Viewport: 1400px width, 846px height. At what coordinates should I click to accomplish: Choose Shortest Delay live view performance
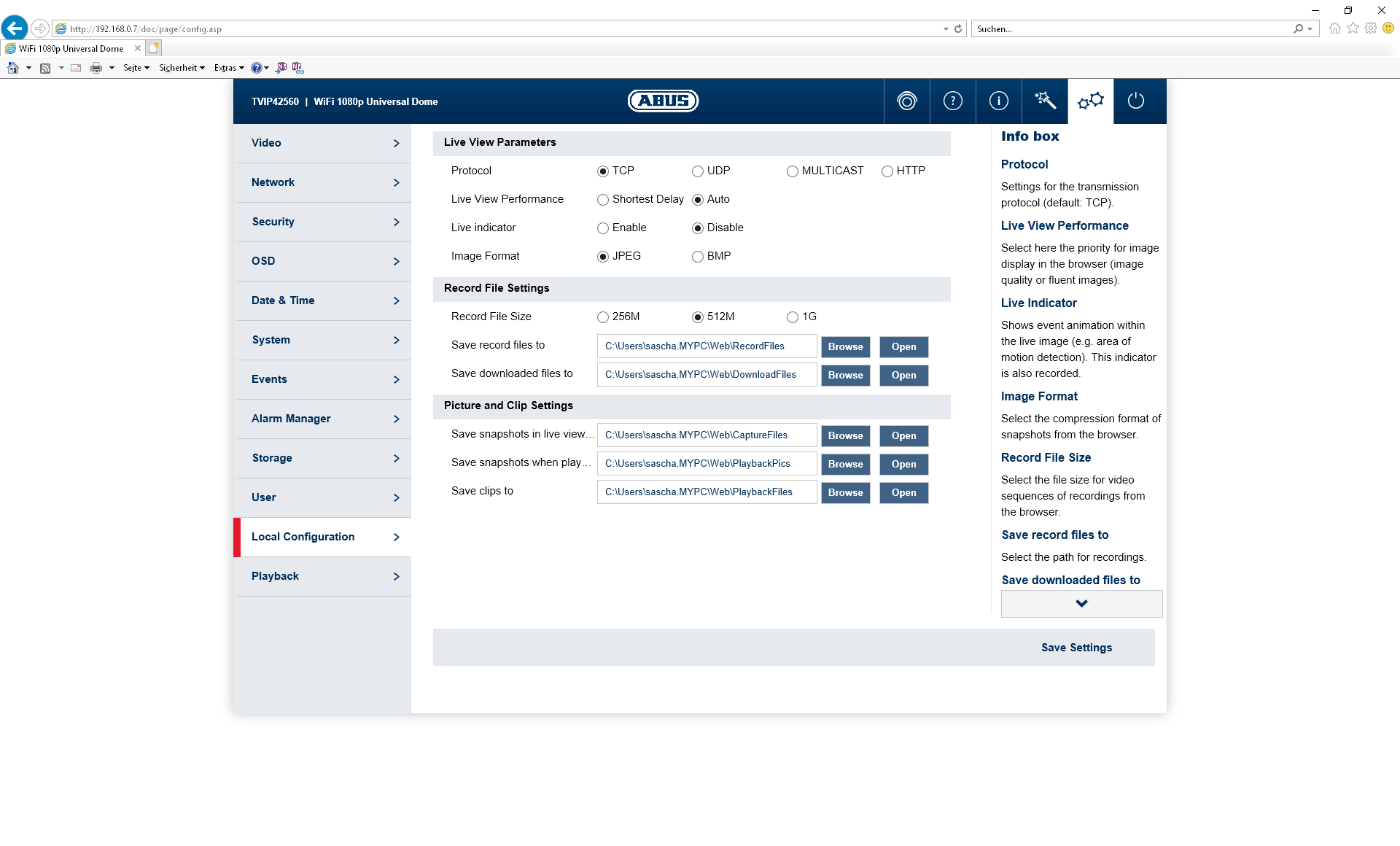click(603, 200)
